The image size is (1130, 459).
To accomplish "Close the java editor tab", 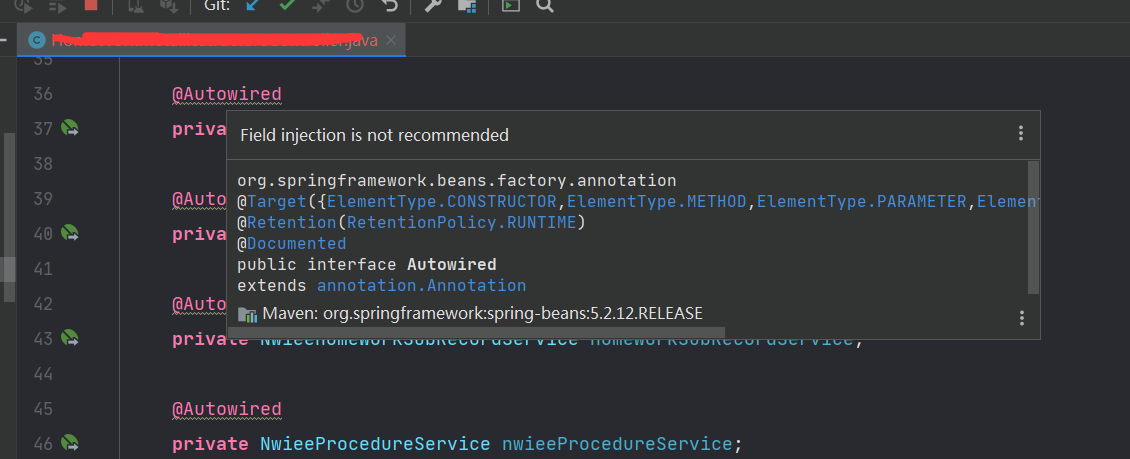I will point(391,40).
